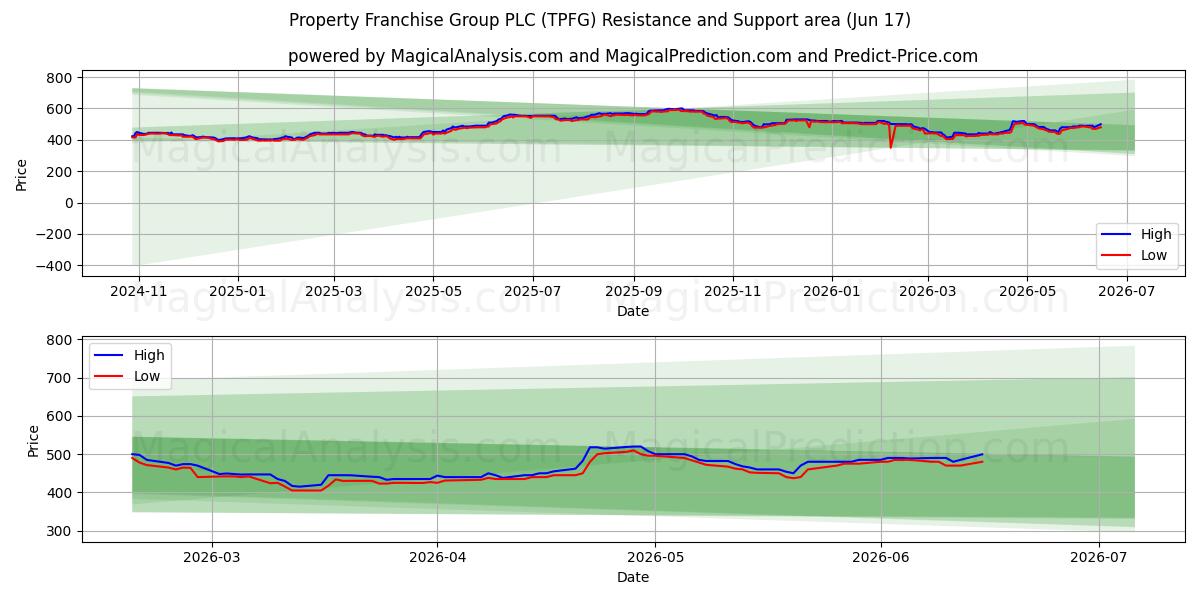This screenshot has height=600, width=1200.
Task: Click 'Low' in the lower chart legend
Action: coord(147,376)
